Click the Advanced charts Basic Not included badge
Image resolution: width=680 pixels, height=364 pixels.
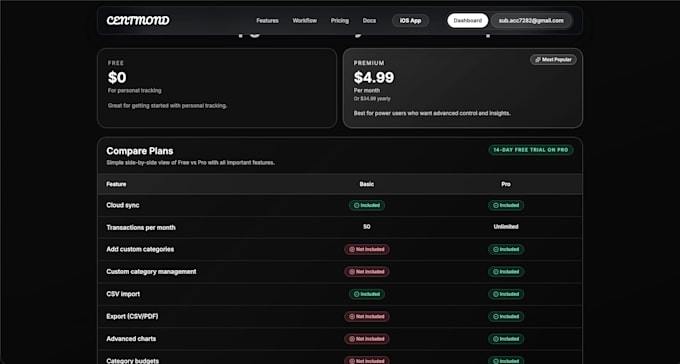367,339
